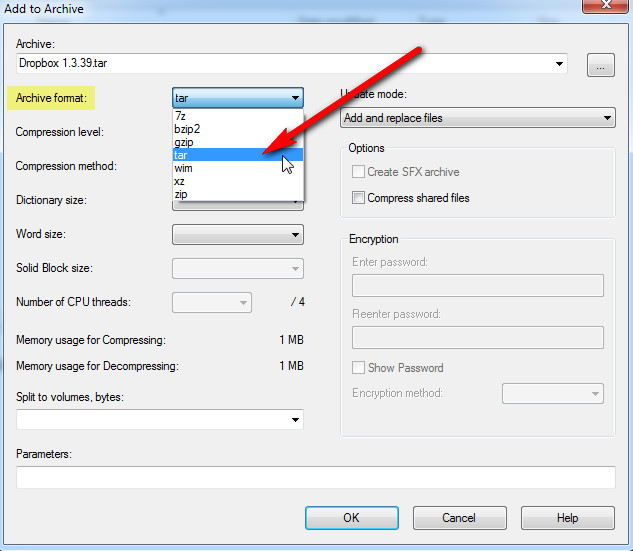The height and width of the screenshot is (551, 633).
Task: Open the Update mode dropdown
Action: click(x=478, y=118)
